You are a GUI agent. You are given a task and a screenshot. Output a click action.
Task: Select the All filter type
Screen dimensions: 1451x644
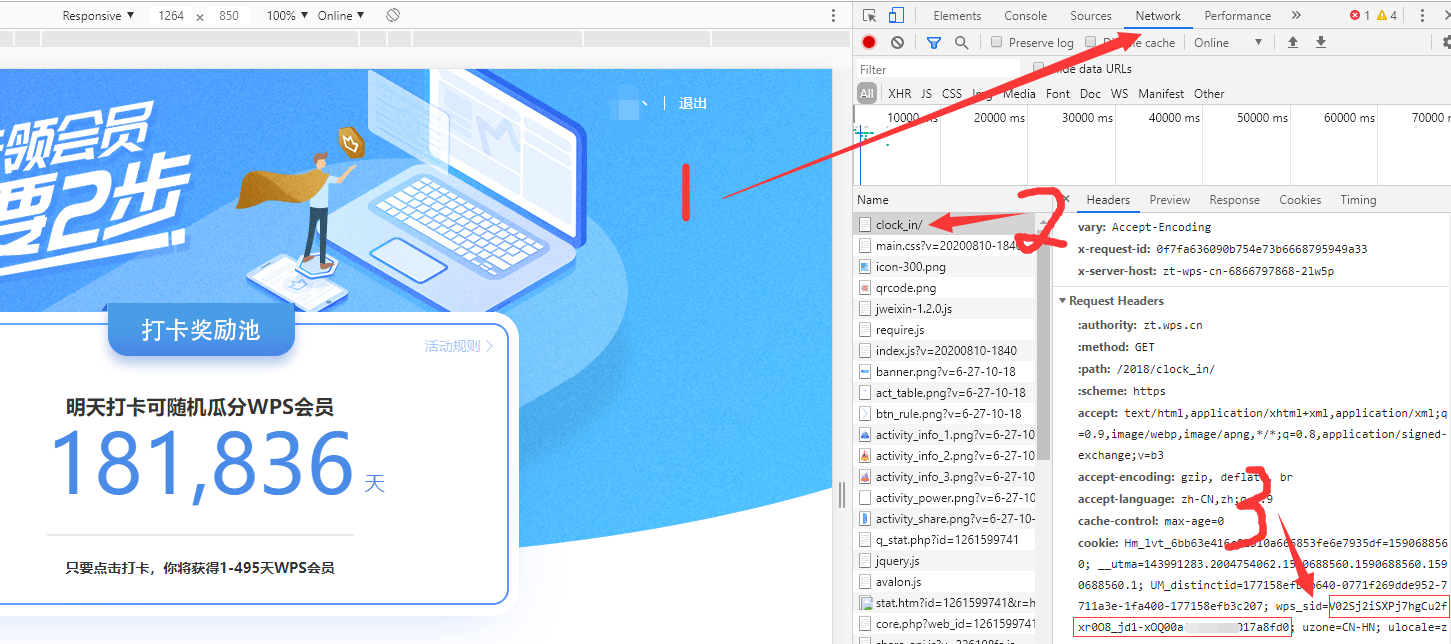pyautogui.click(x=867, y=93)
